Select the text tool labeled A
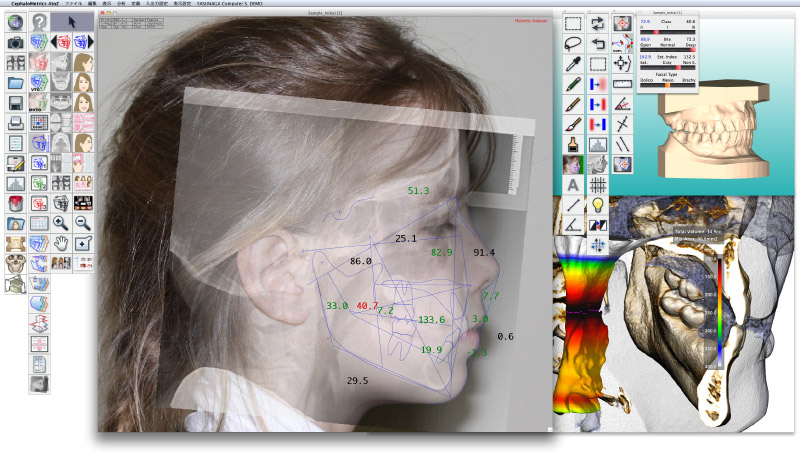Image resolution: width=800 pixels, height=453 pixels. click(x=573, y=185)
